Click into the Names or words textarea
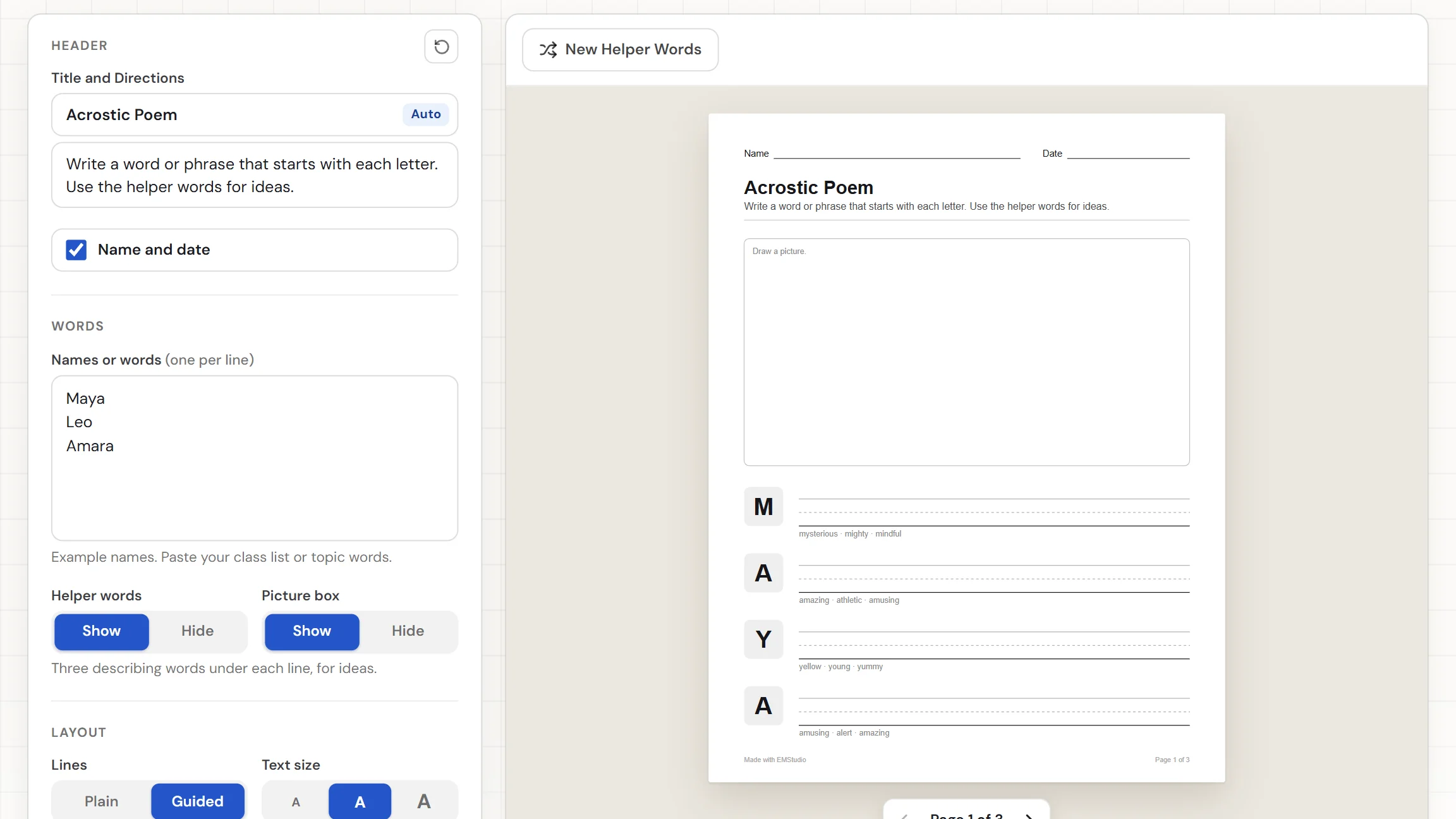 (x=255, y=458)
